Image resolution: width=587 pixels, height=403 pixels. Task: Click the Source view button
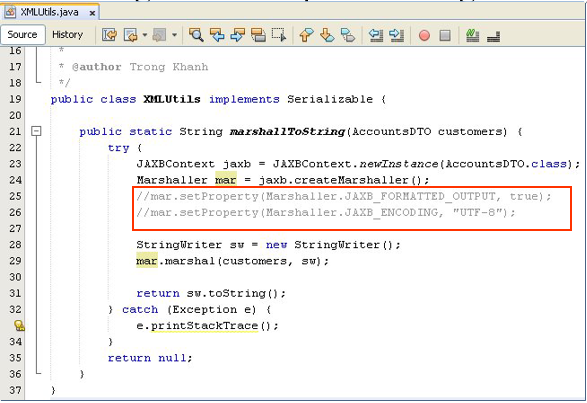click(x=22, y=34)
